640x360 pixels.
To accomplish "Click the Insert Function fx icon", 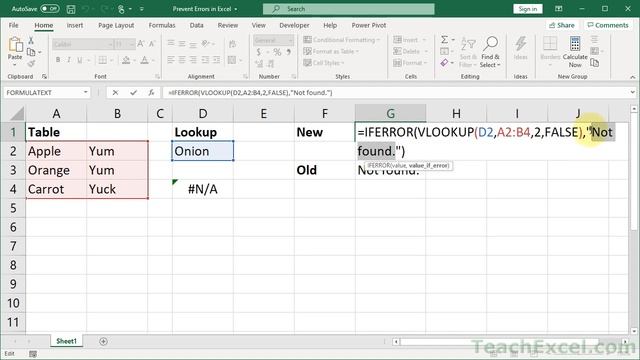I will pos(151,93).
